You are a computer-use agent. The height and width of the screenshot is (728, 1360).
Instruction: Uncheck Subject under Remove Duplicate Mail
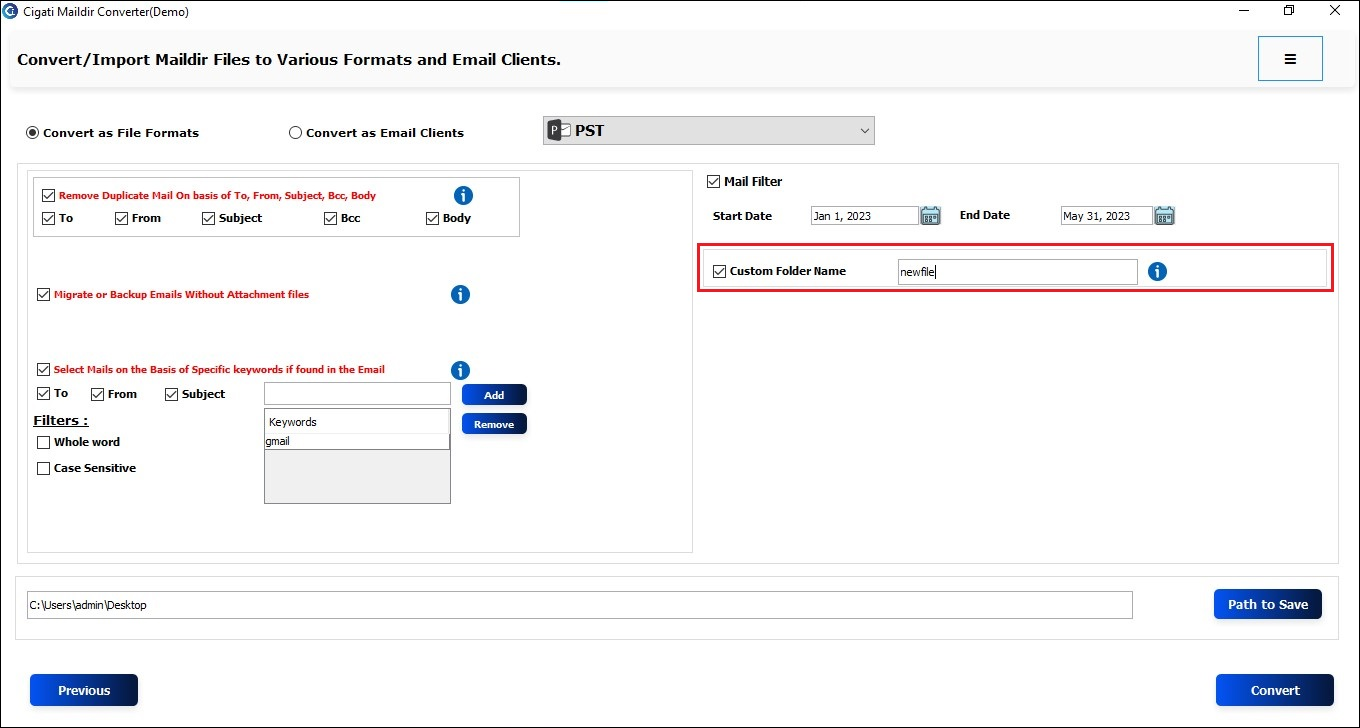point(208,218)
